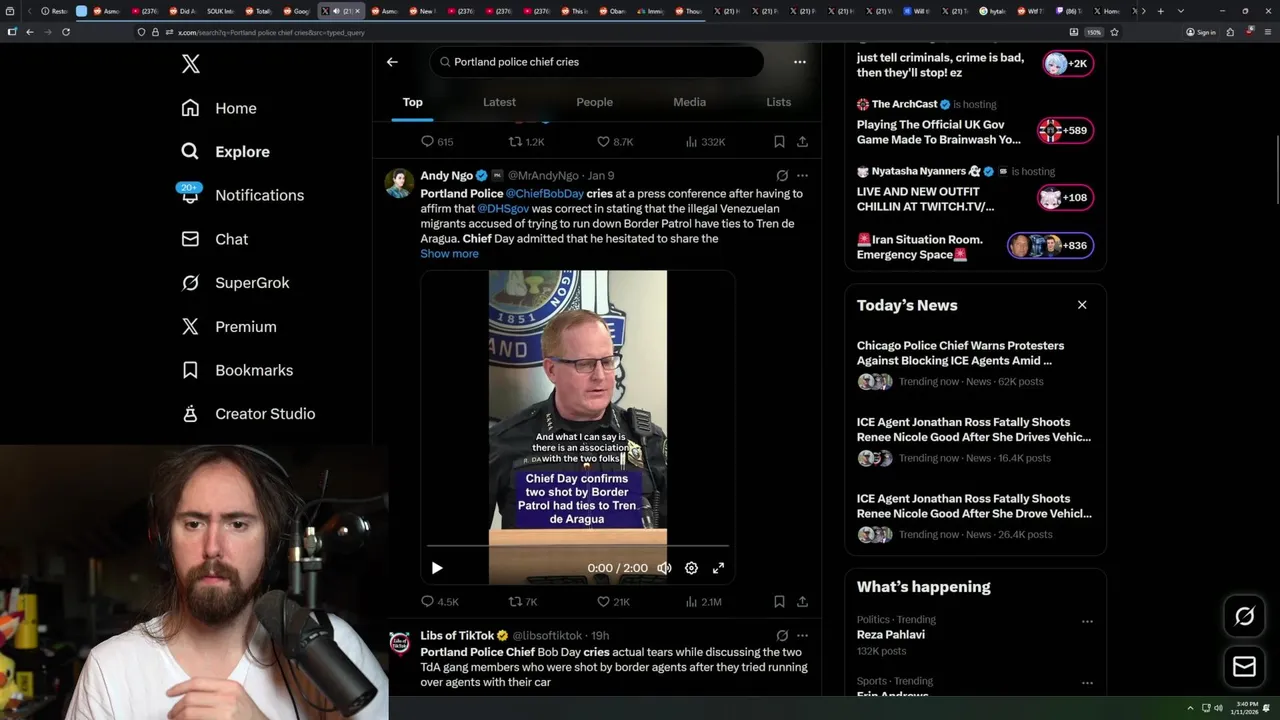The image size is (1280, 720).
Task: Open Reza Pahlavi trend options menu
Action: point(1087,621)
